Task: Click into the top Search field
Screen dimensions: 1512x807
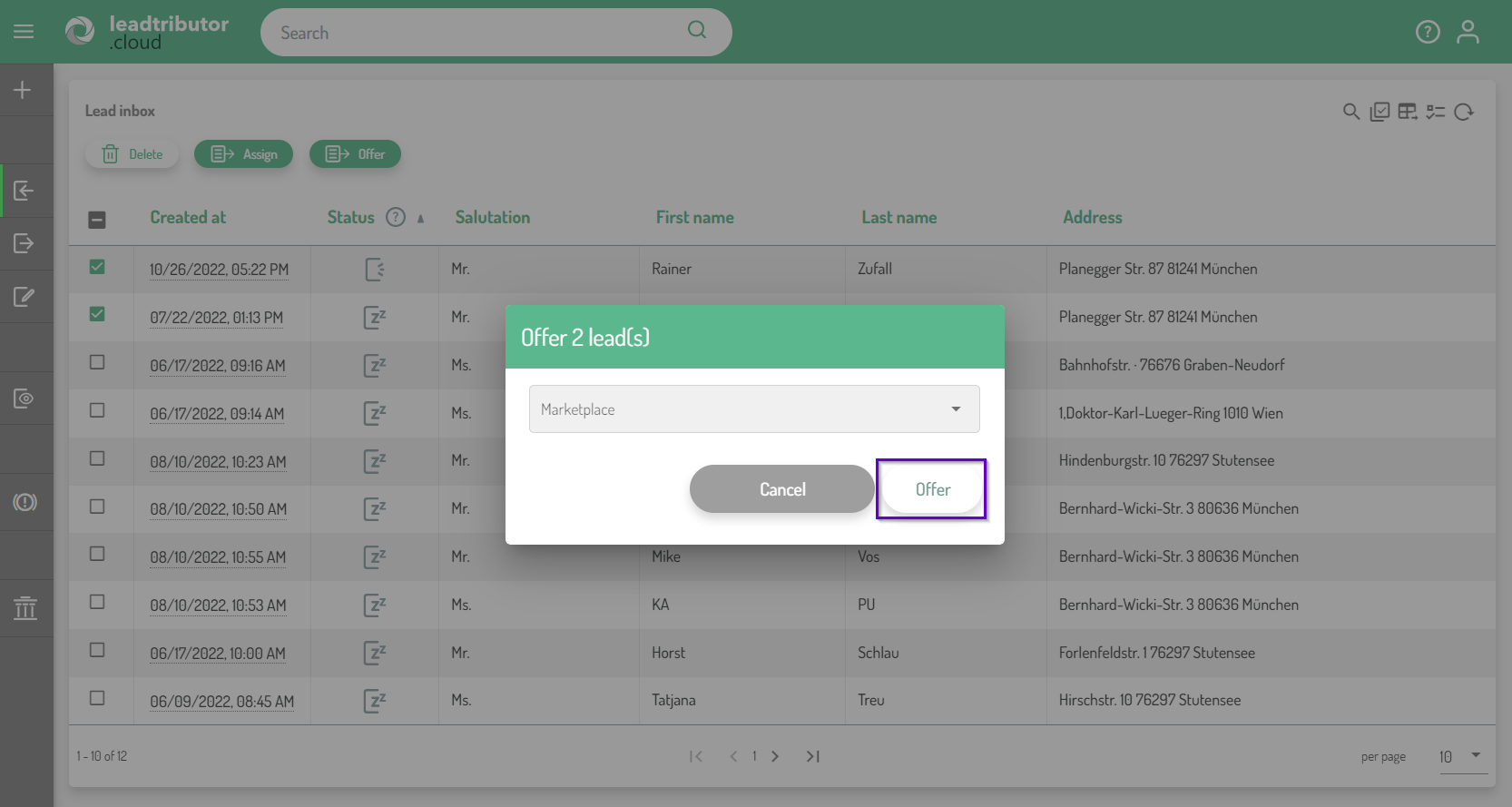Action: pyautogui.click(x=481, y=33)
